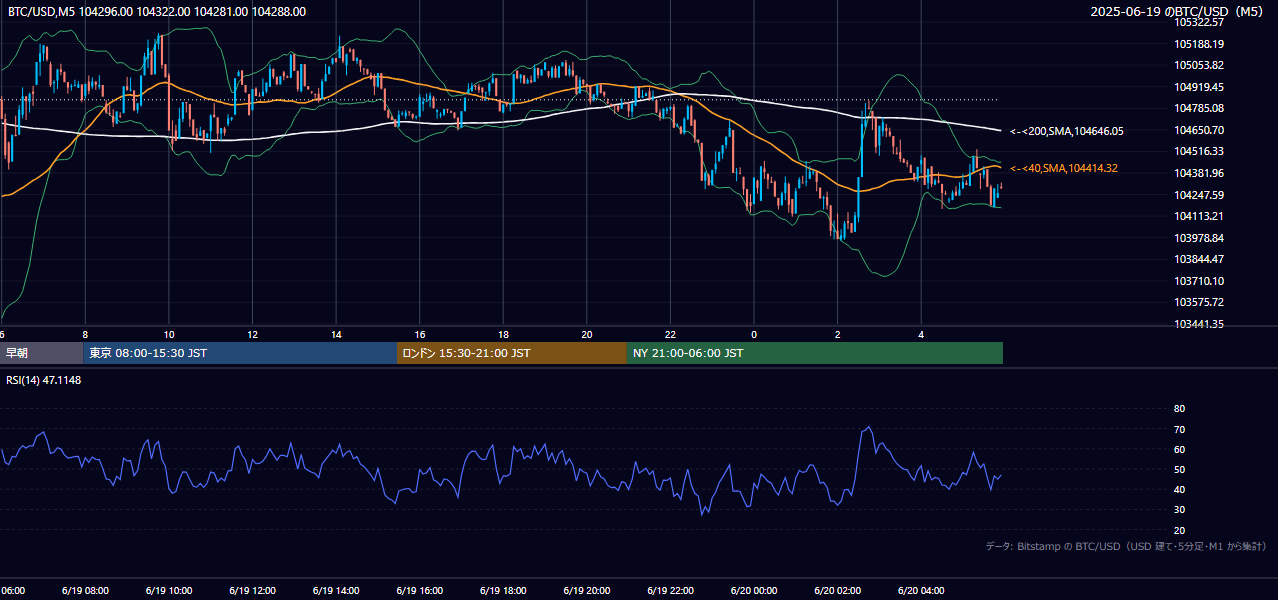
Task: Click hour tick 16 under price chart
Action: click(x=420, y=334)
